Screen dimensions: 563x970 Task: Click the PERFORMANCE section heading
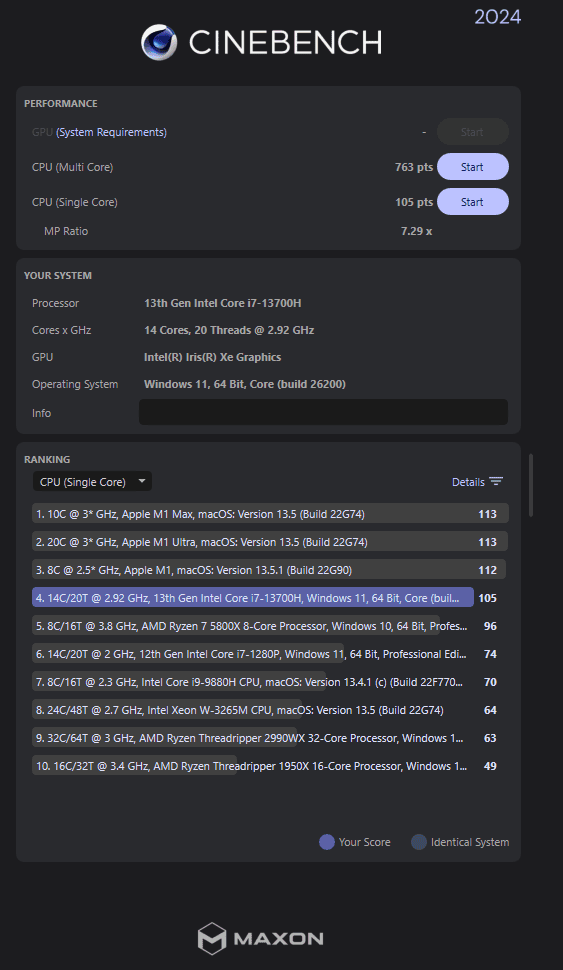tap(61, 103)
